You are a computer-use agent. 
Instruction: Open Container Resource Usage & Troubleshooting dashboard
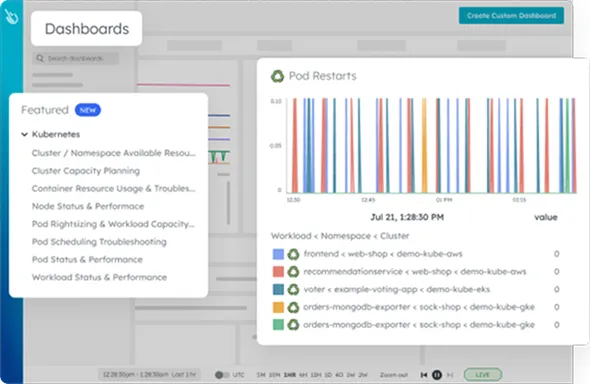pyautogui.click(x=114, y=188)
